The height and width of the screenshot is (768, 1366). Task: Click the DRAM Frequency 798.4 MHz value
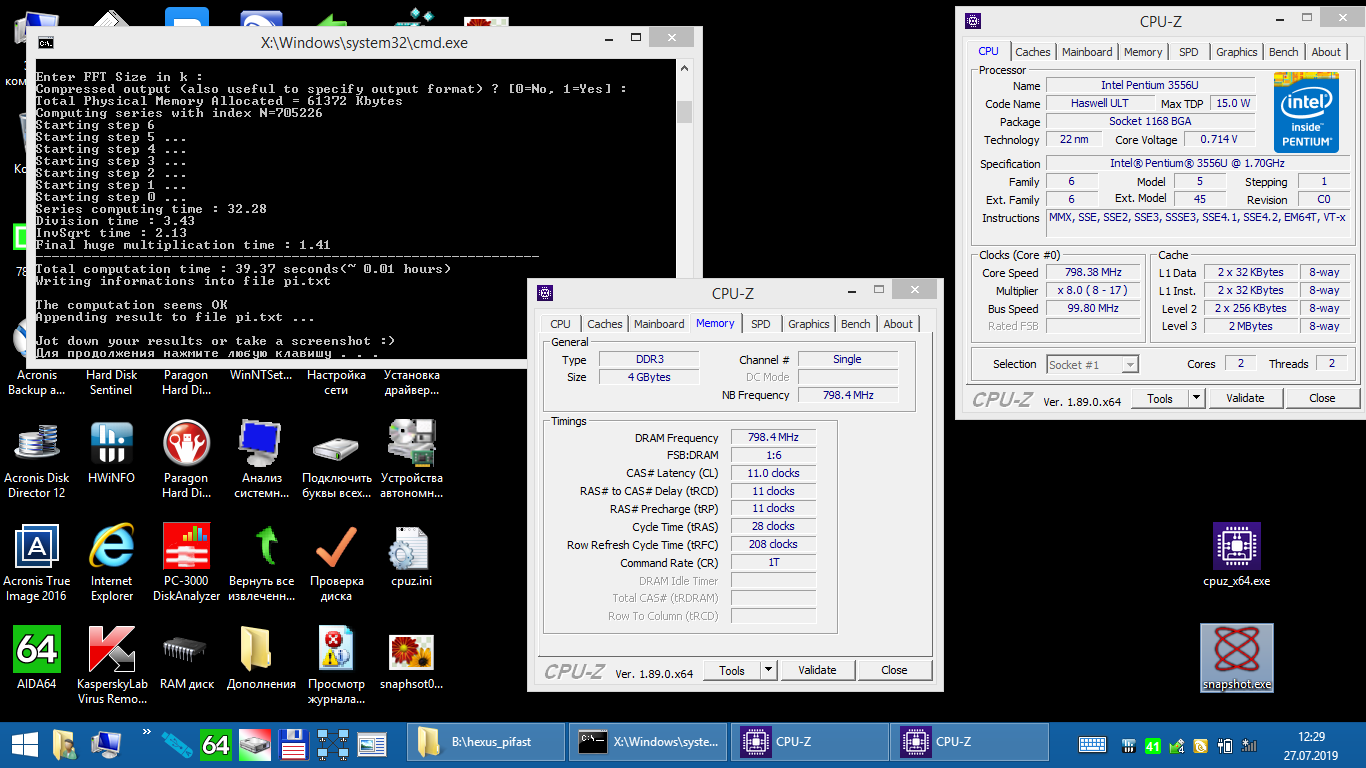[773, 438]
